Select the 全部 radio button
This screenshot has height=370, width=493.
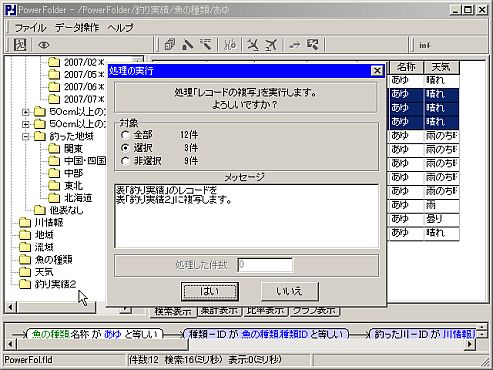(x=125, y=135)
